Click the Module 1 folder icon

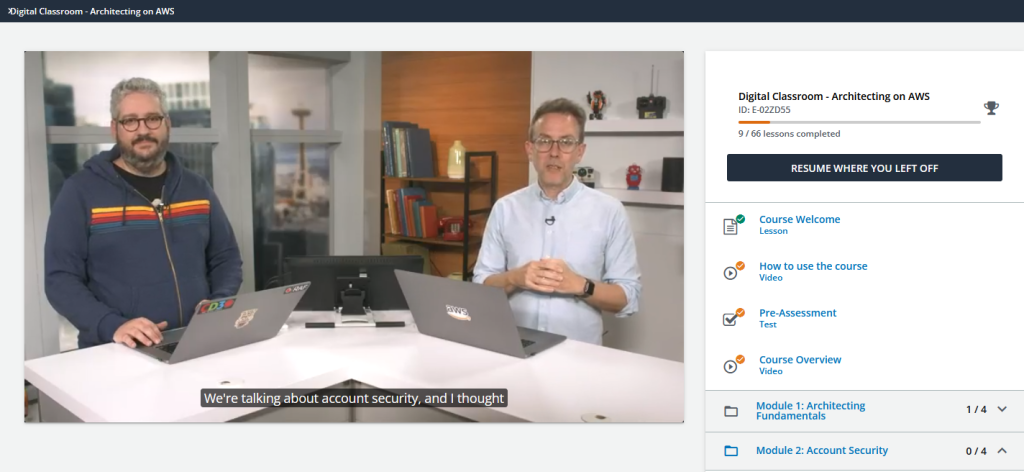click(x=731, y=410)
